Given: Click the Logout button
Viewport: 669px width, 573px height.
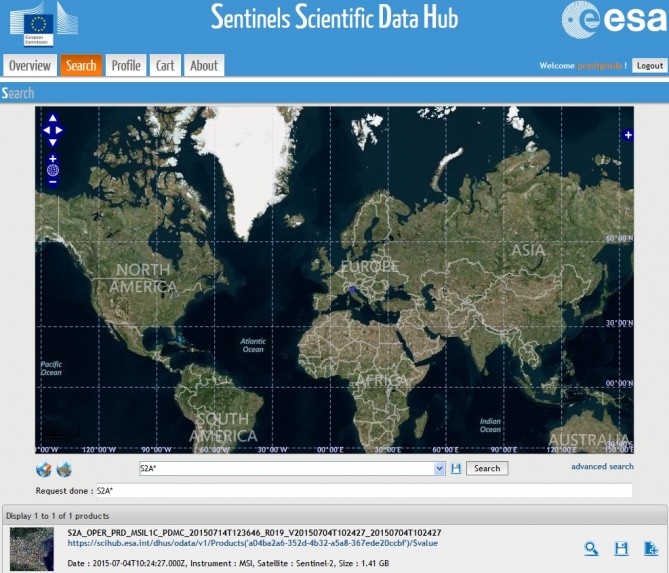Looking at the screenshot, I should 649,66.
